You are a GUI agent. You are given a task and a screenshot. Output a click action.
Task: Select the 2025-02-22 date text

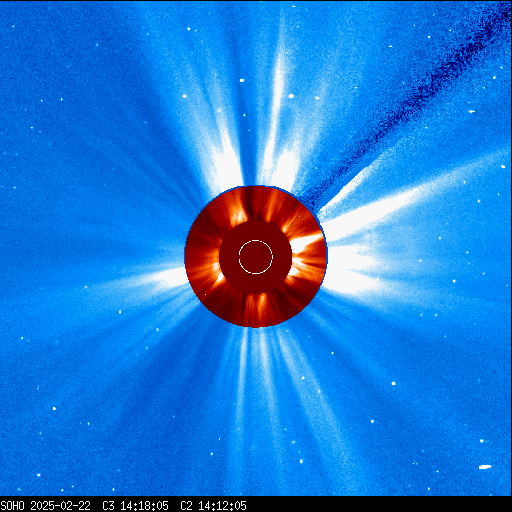[x=60, y=506]
